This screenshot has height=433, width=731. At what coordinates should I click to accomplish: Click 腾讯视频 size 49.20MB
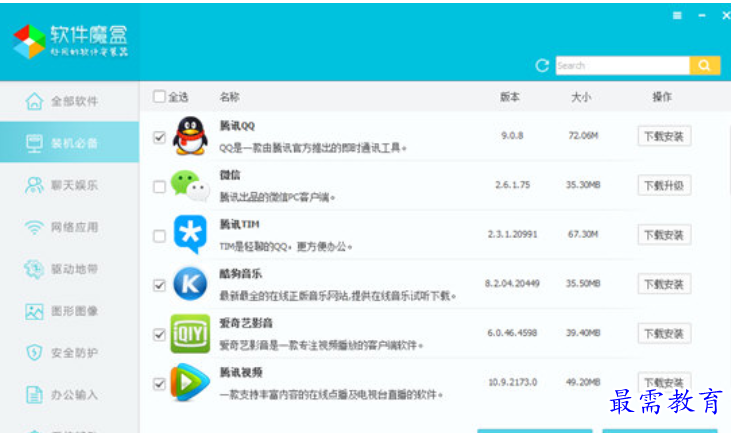point(583,382)
